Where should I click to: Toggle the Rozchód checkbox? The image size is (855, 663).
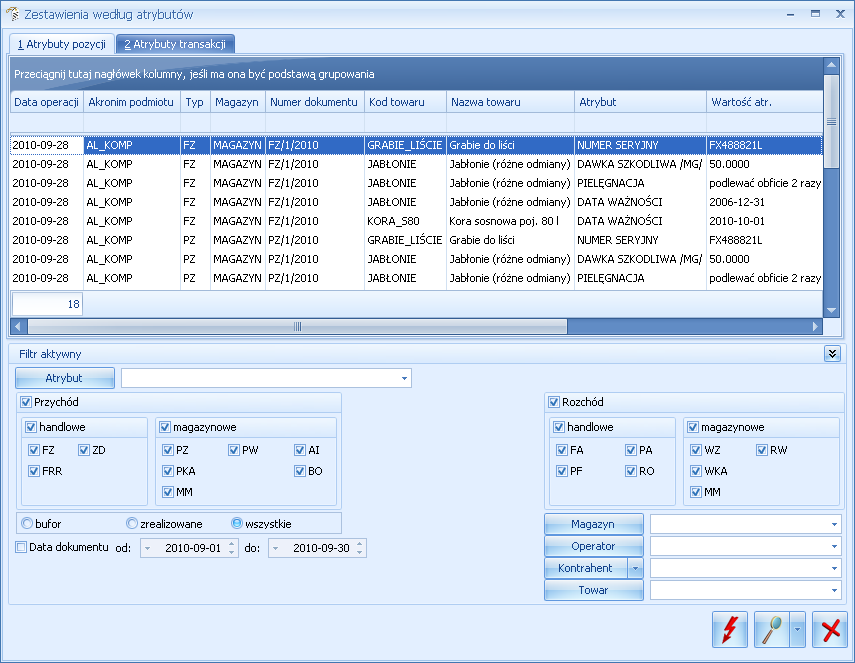553,402
